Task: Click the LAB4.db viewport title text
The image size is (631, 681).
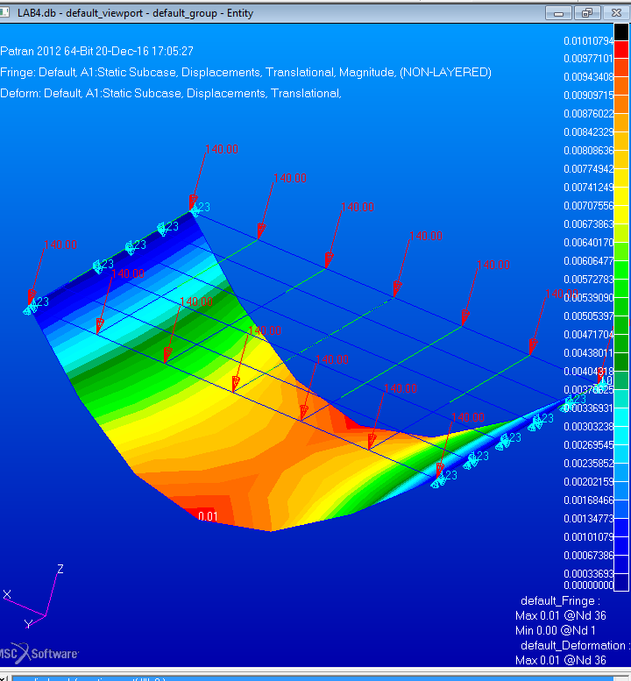Action: [135, 13]
